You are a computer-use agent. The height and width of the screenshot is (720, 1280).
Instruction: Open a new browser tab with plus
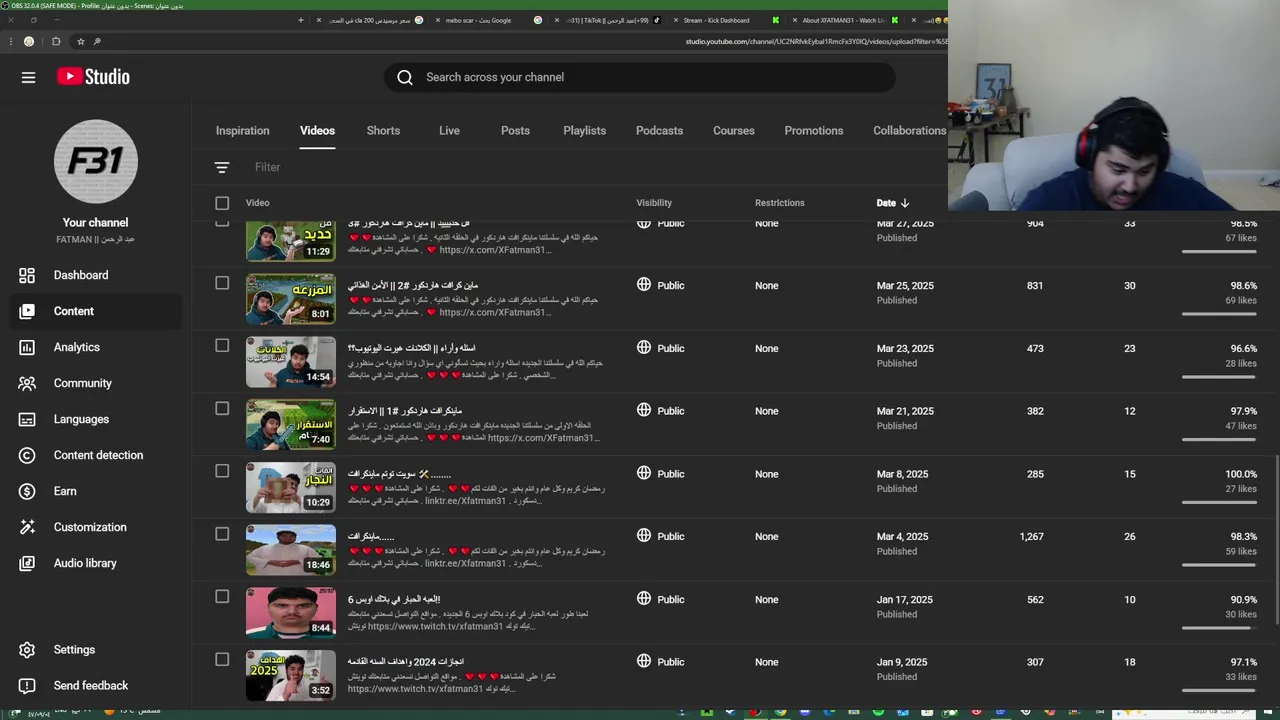click(x=300, y=20)
